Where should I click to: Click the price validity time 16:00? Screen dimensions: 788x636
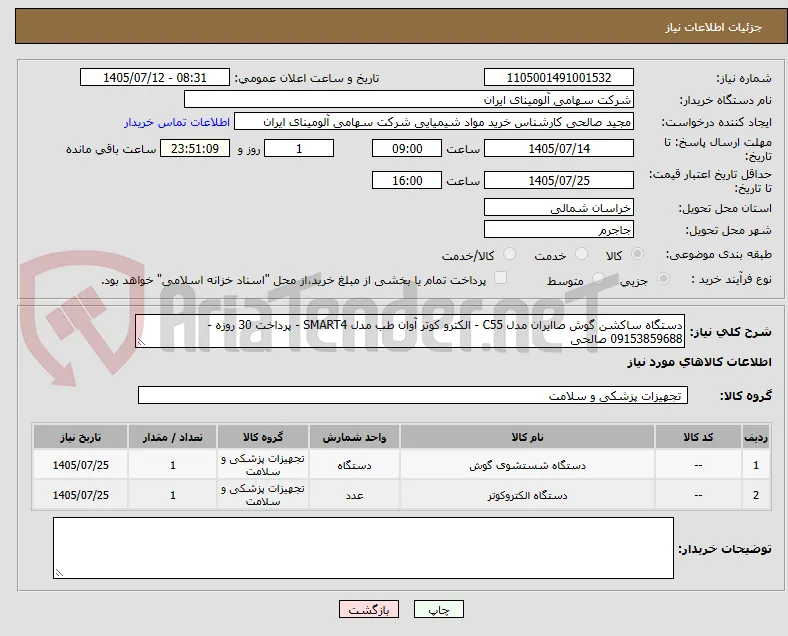(x=407, y=180)
